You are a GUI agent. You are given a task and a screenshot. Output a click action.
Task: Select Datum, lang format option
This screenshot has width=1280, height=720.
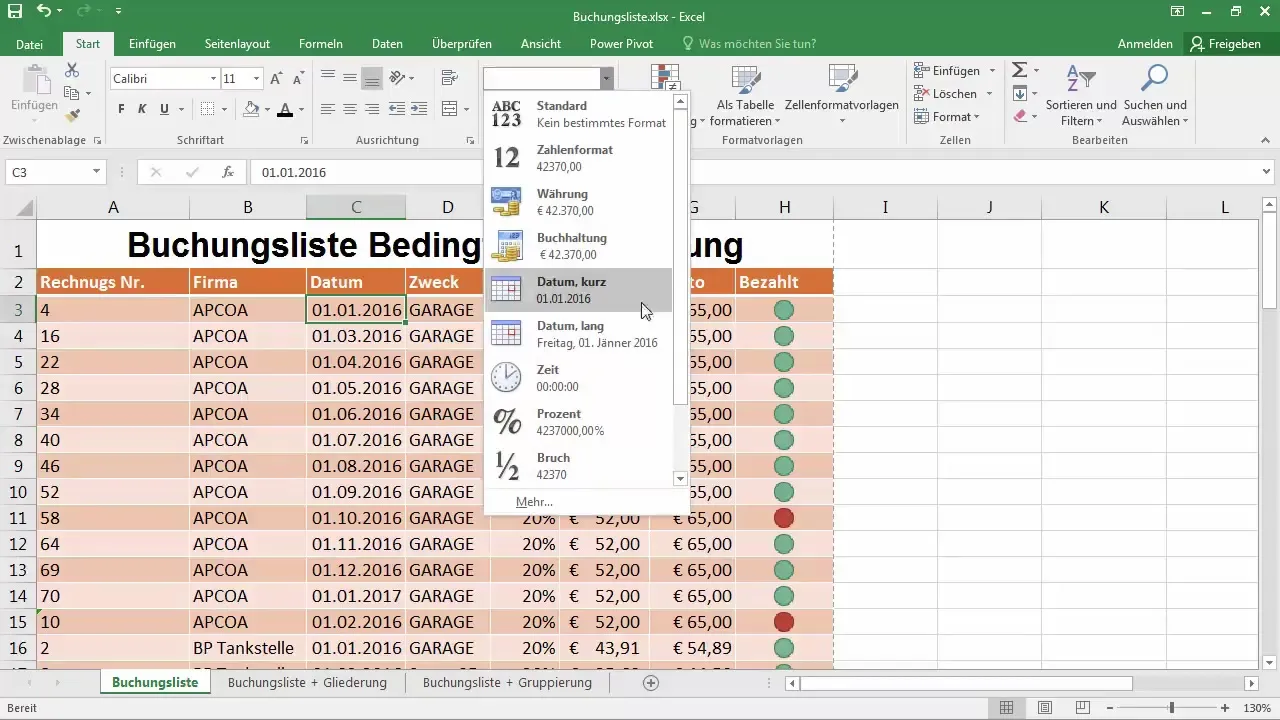point(579,333)
